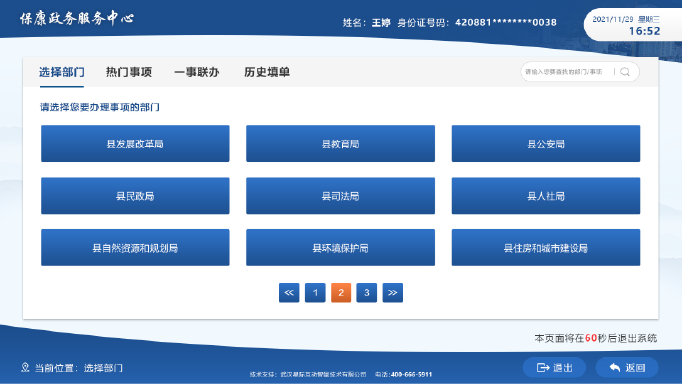This screenshot has height=384, width=683.
Task: Click the ID number 420881********0038
Action: pyautogui.click(x=506, y=22)
